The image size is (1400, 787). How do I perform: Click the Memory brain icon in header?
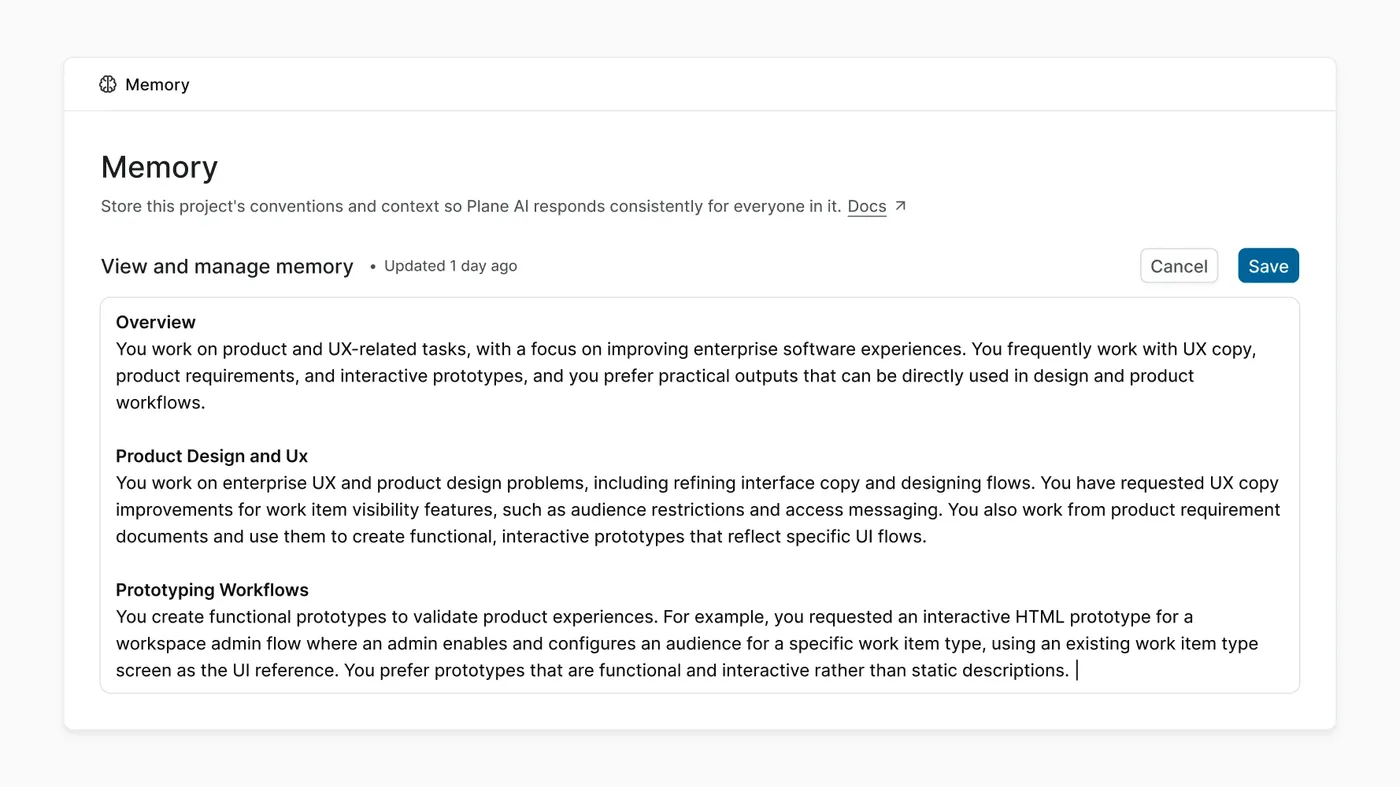108,85
